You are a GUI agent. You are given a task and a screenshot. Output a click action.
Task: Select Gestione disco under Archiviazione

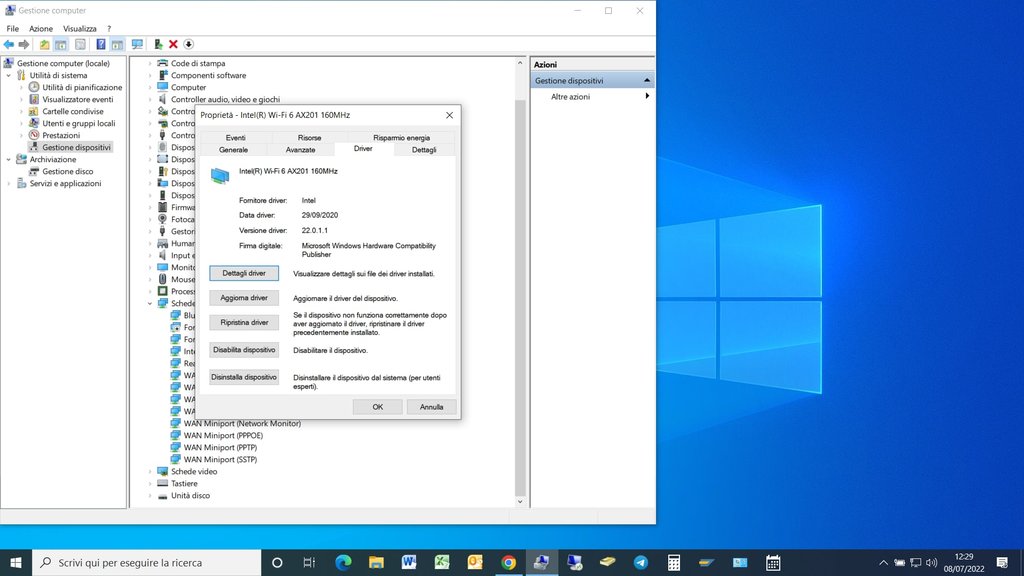pos(67,172)
